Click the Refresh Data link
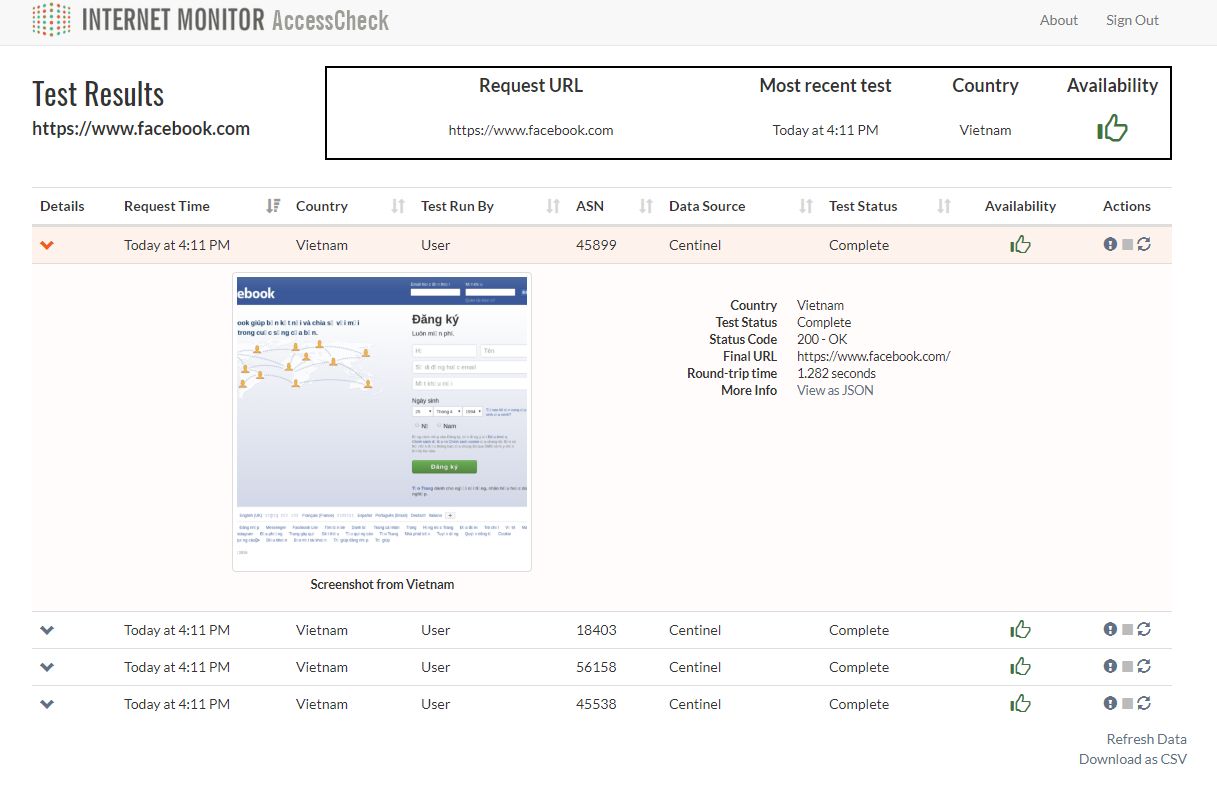 [x=1146, y=739]
